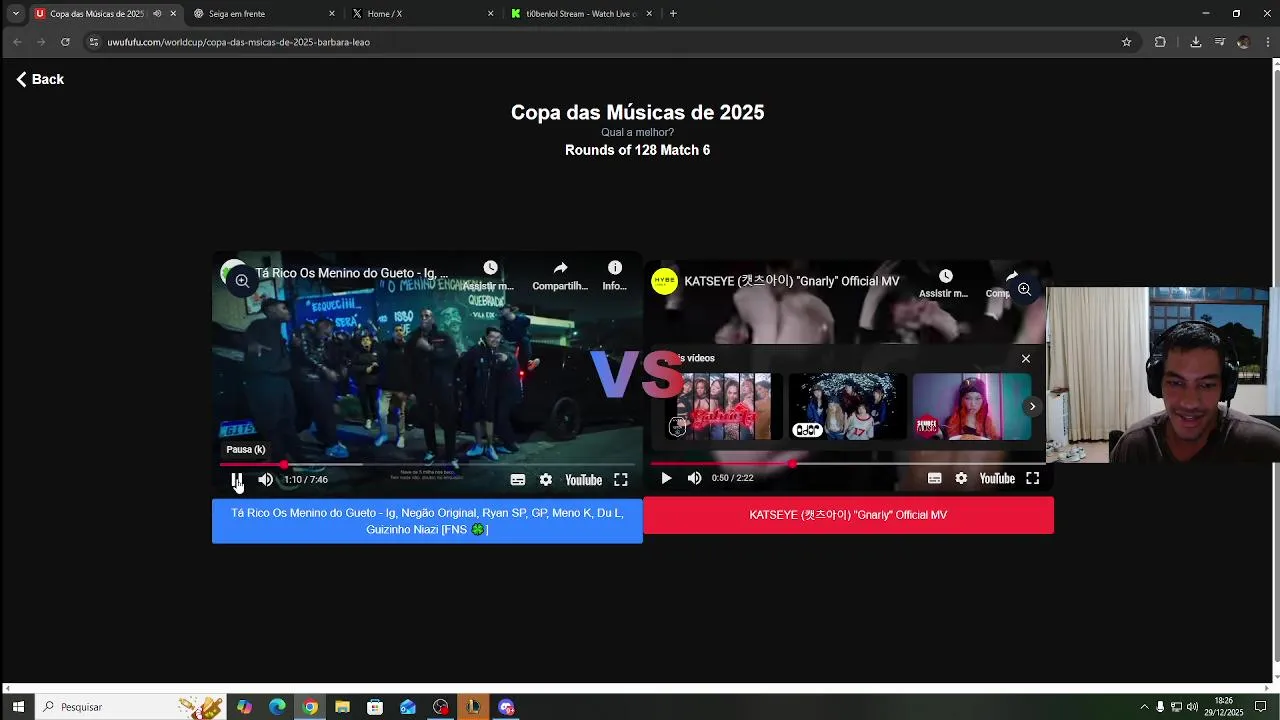
Task: Zoom the Tá Rico video with magnifier
Action: click(x=242, y=281)
